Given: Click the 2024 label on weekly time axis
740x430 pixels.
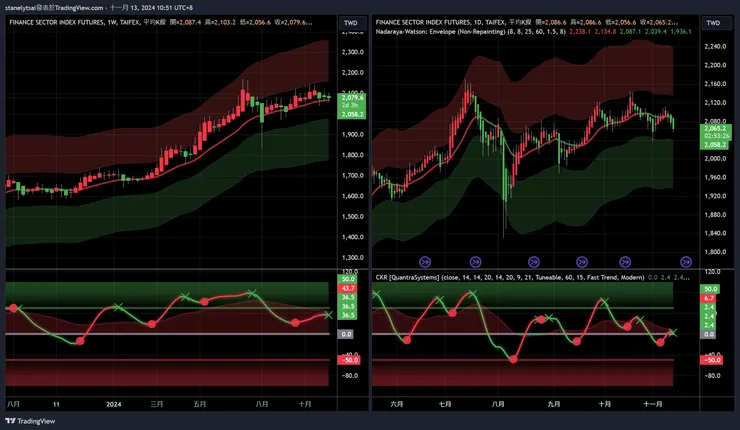Looking at the screenshot, I should point(114,404).
